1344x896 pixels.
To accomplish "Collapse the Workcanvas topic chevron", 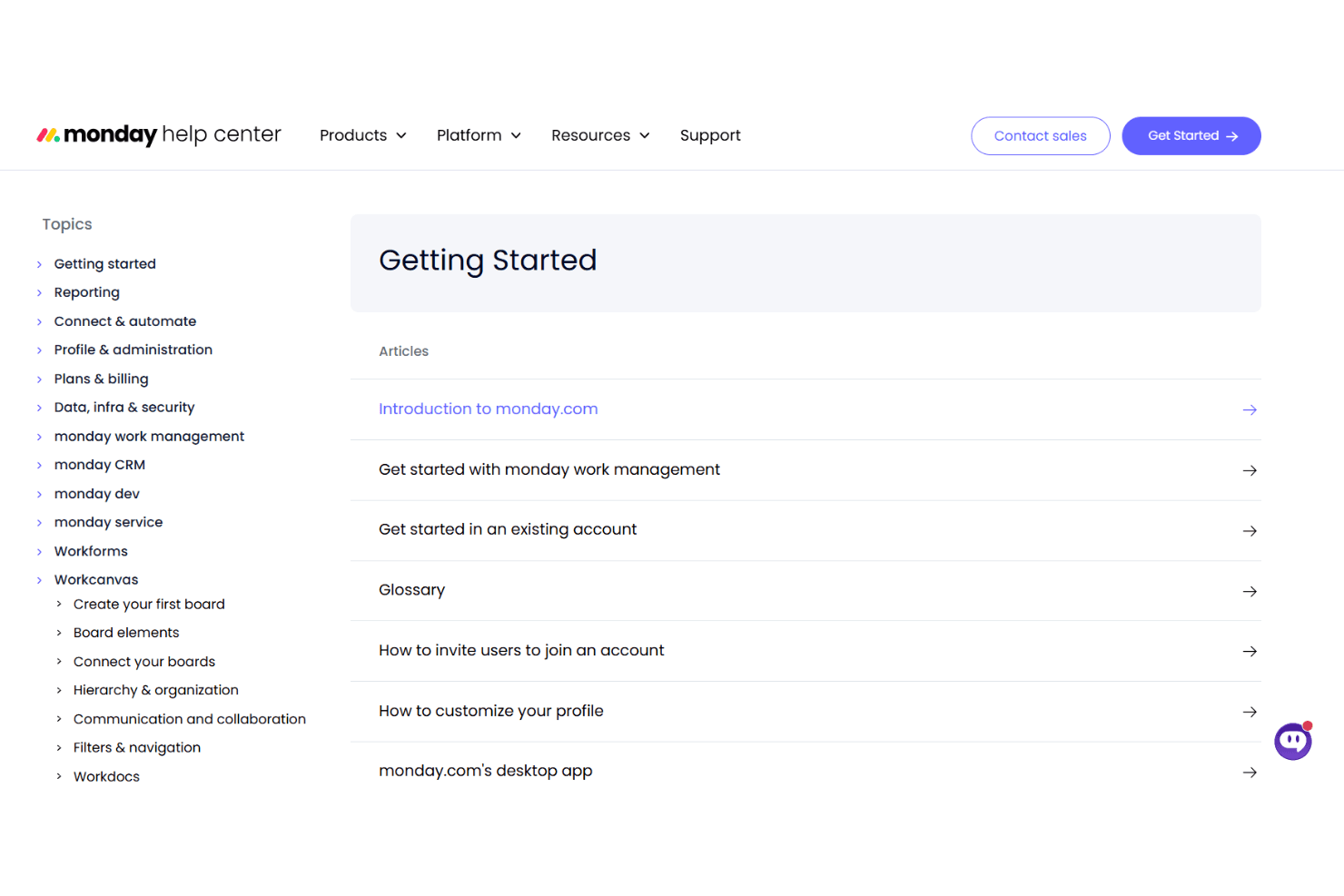I will [x=39, y=580].
